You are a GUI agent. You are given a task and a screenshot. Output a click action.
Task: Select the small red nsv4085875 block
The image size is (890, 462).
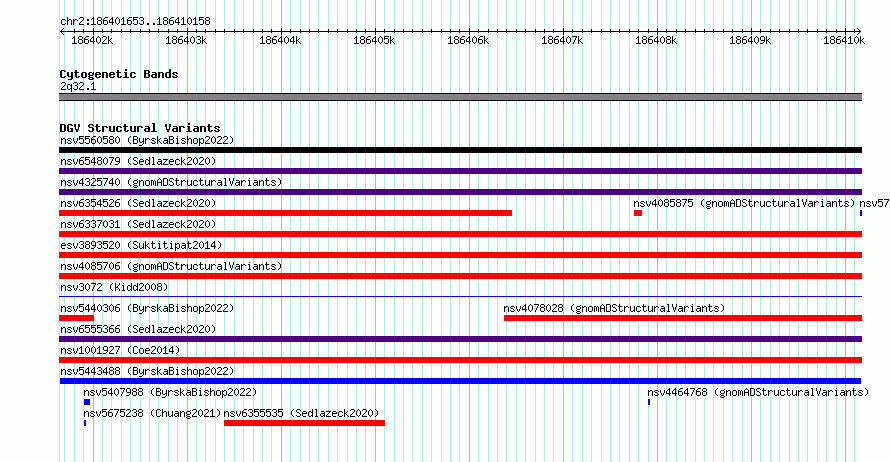(638, 213)
